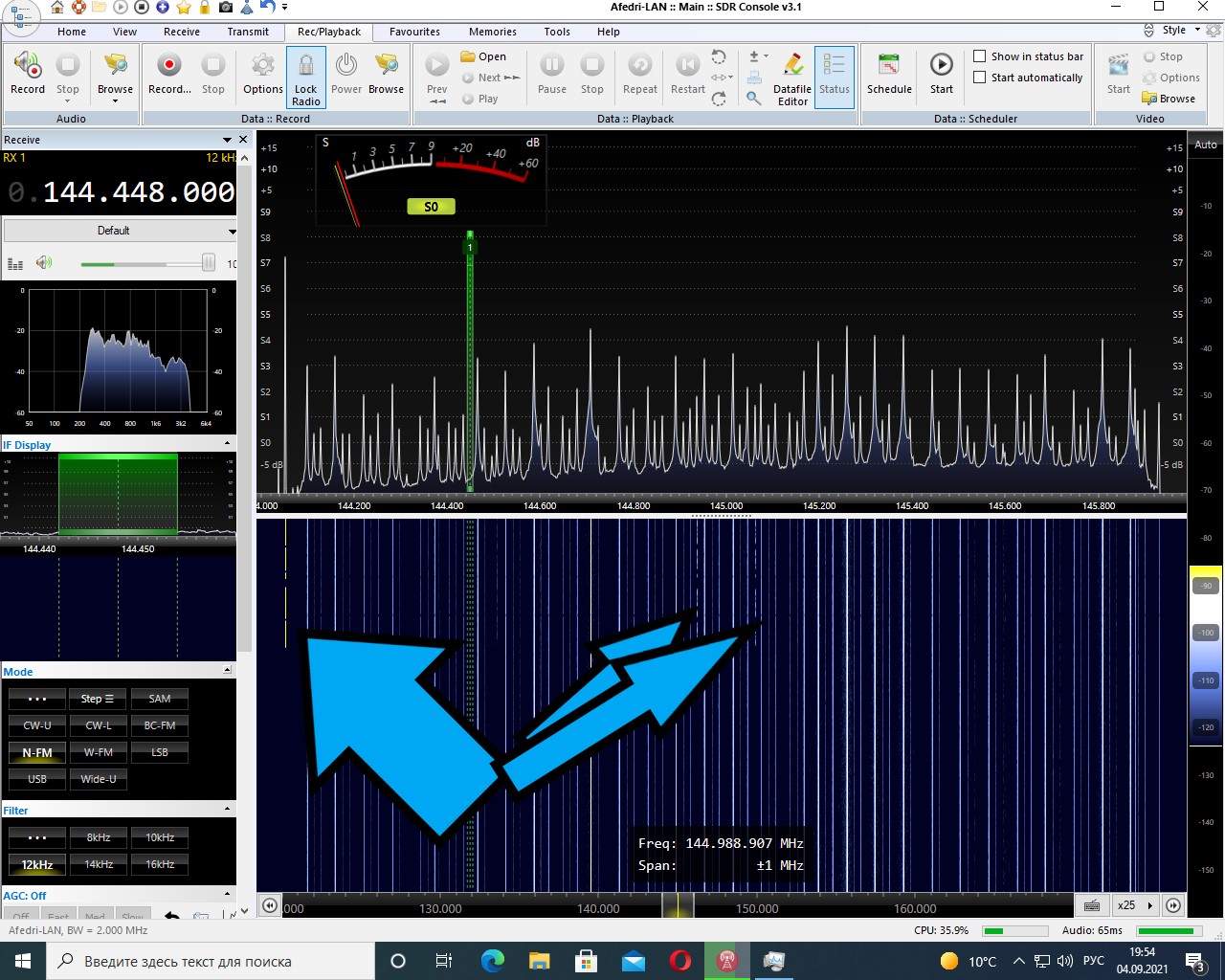Choose the 16kHz filter button
This screenshot has height=980, width=1225.
click(x=160, y=864)
